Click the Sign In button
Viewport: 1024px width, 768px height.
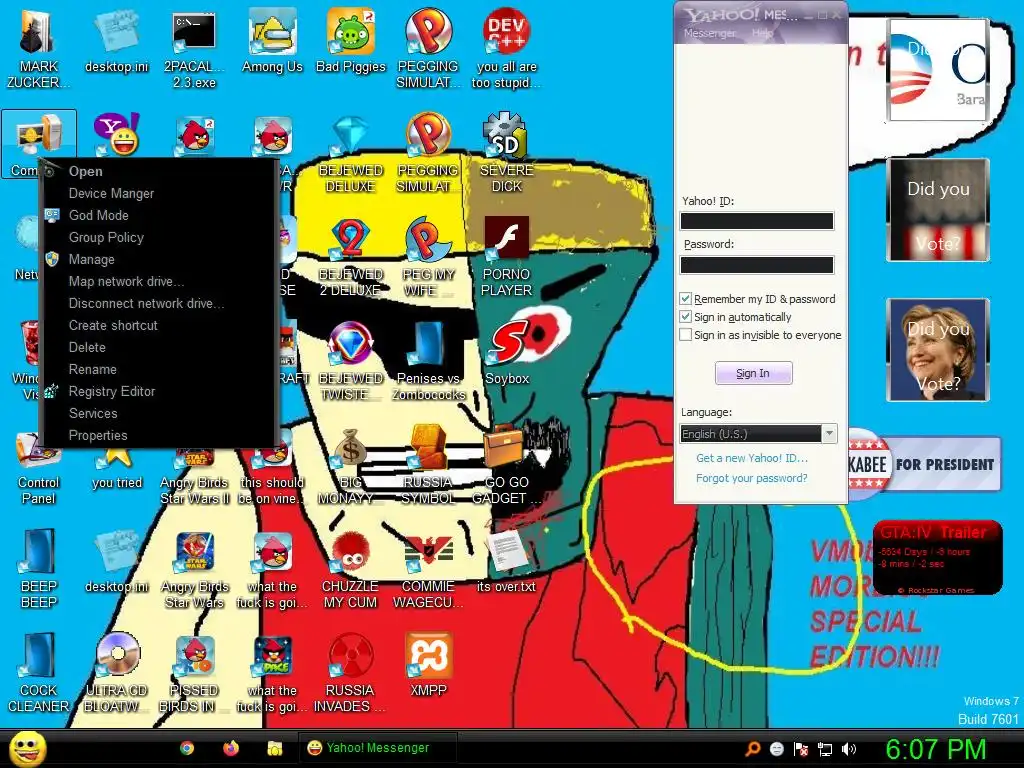click(754, 373)
